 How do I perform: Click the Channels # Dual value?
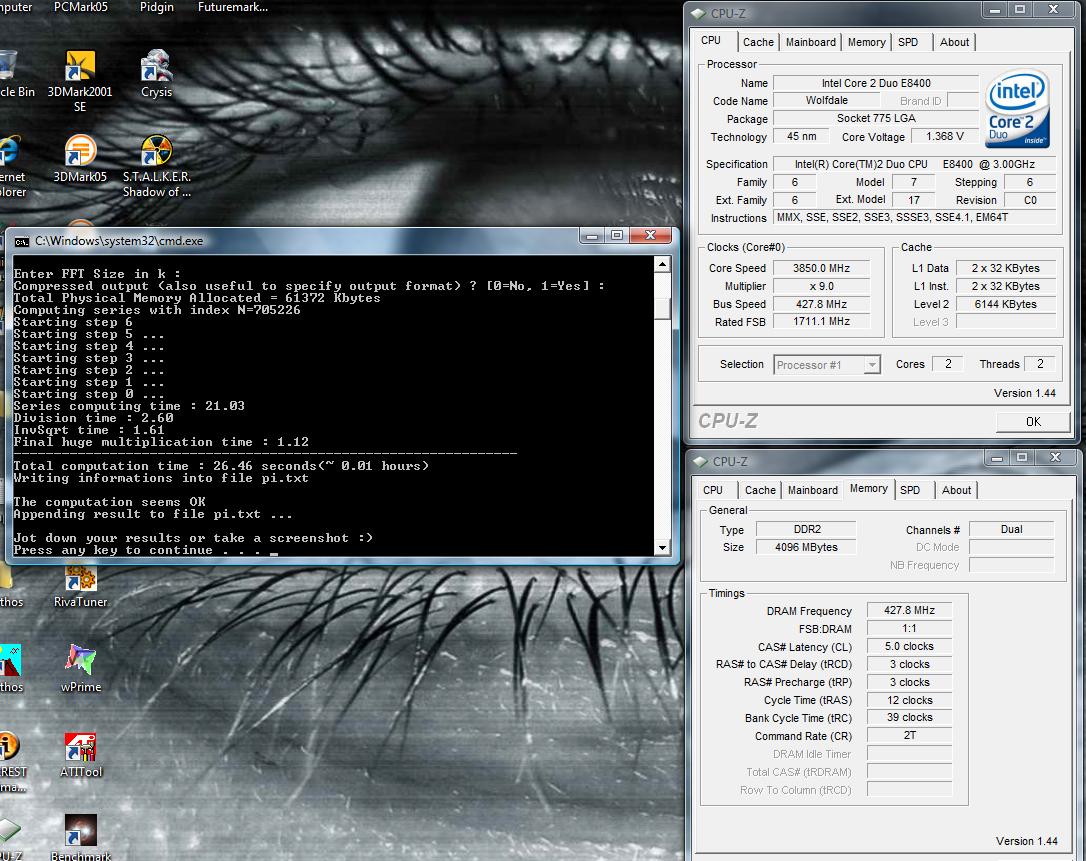click(x=1011, y=529)
